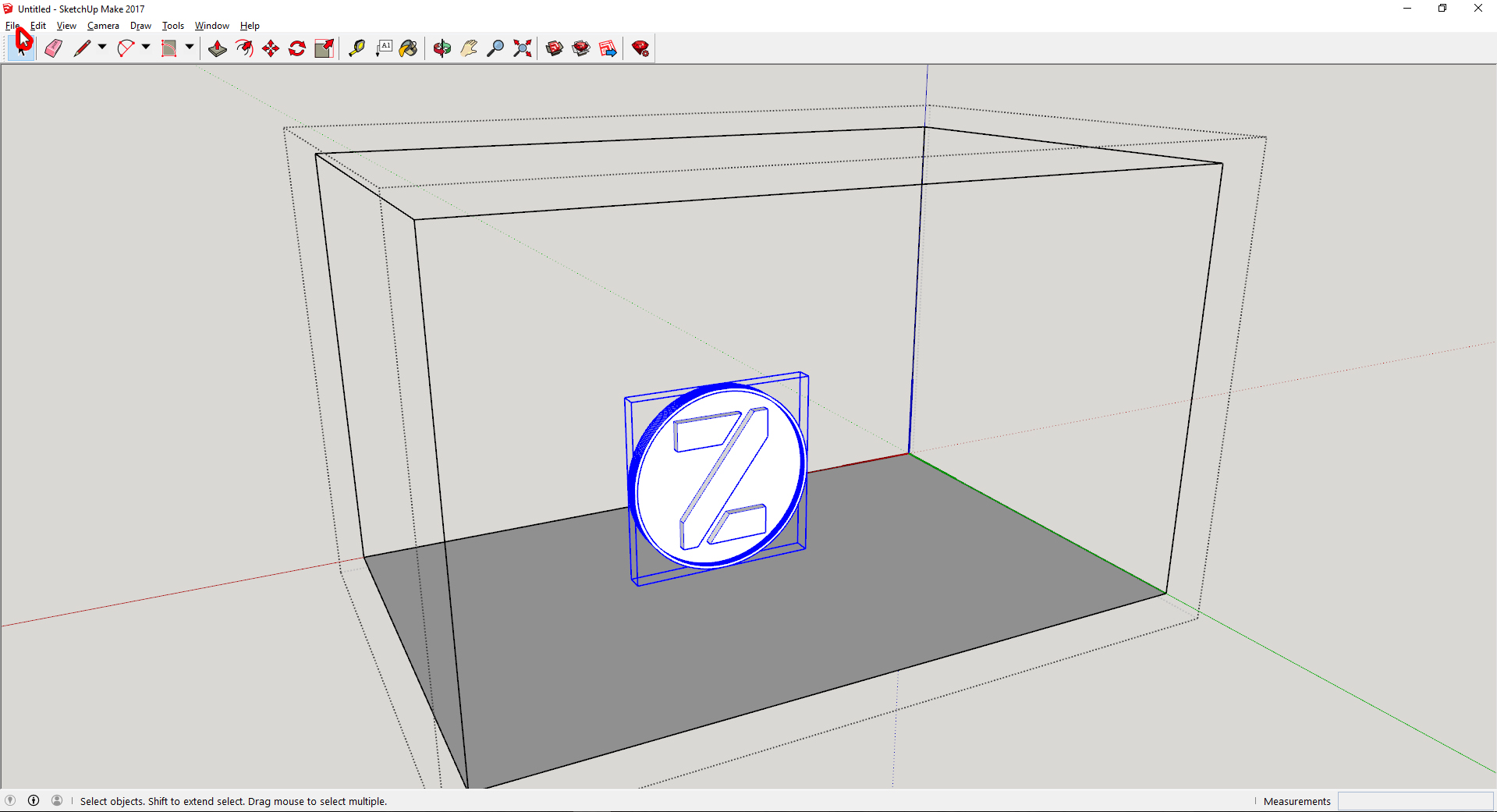Activate the Orbit camera tool
1497x812 pixels.
[x=442, y=48]
